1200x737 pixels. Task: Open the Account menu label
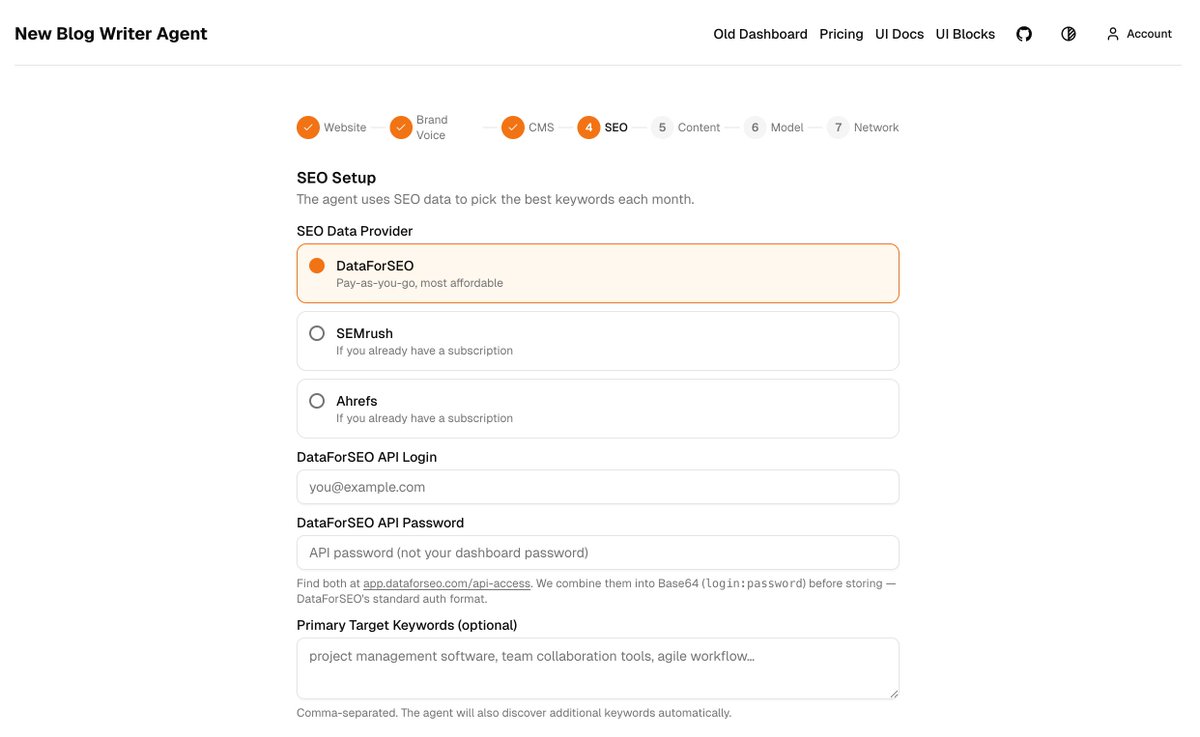(x=1149, y=34)
